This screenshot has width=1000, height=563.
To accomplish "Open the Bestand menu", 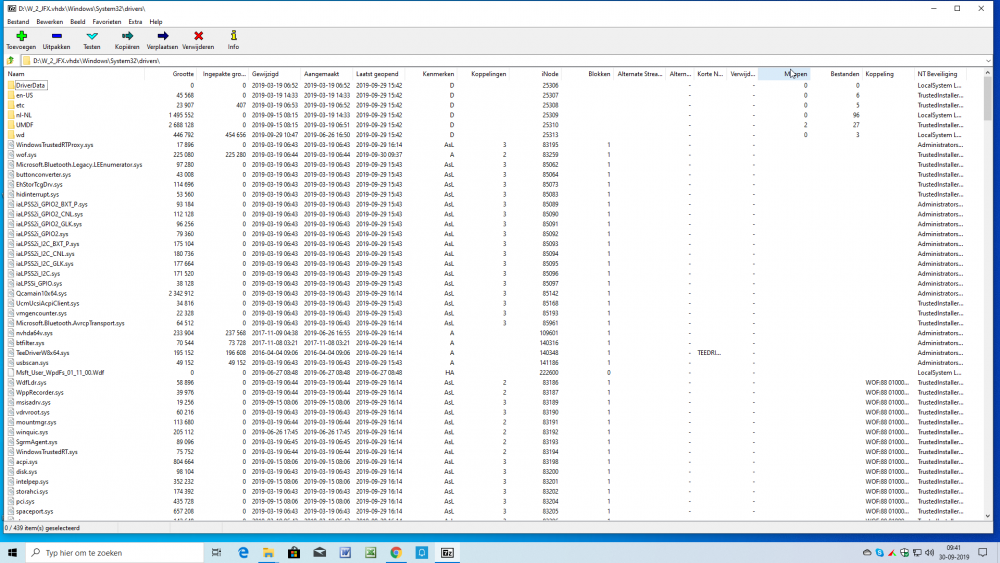I will click(x=18, y=21).
